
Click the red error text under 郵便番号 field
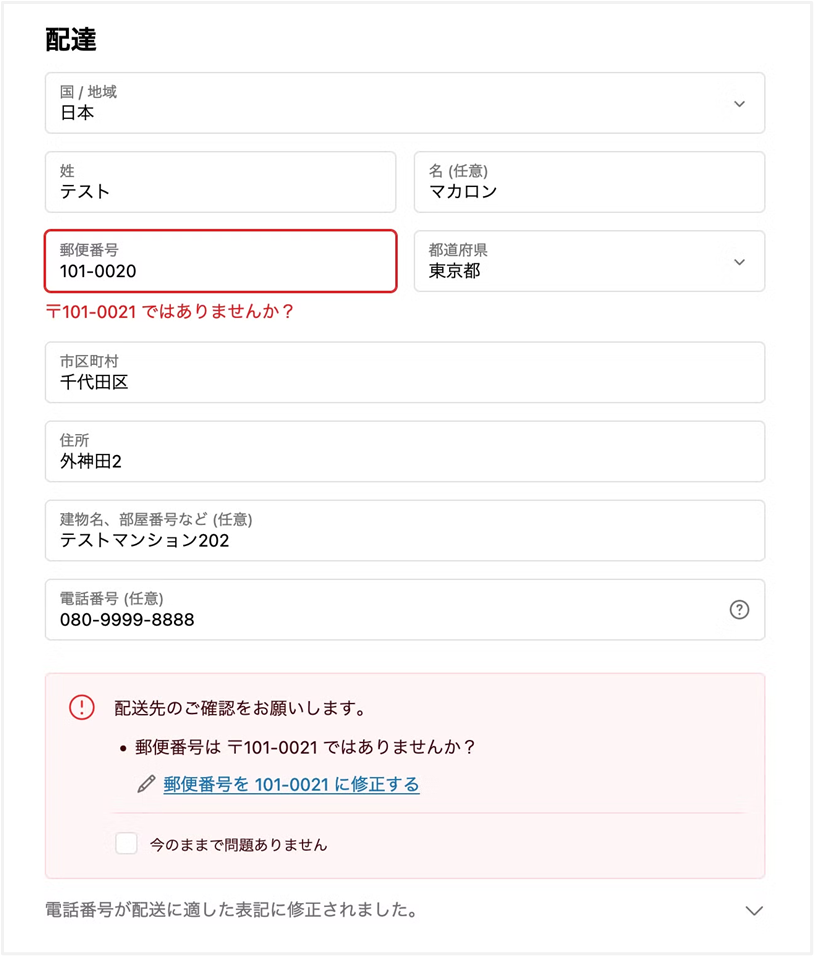tap(169, 312)
